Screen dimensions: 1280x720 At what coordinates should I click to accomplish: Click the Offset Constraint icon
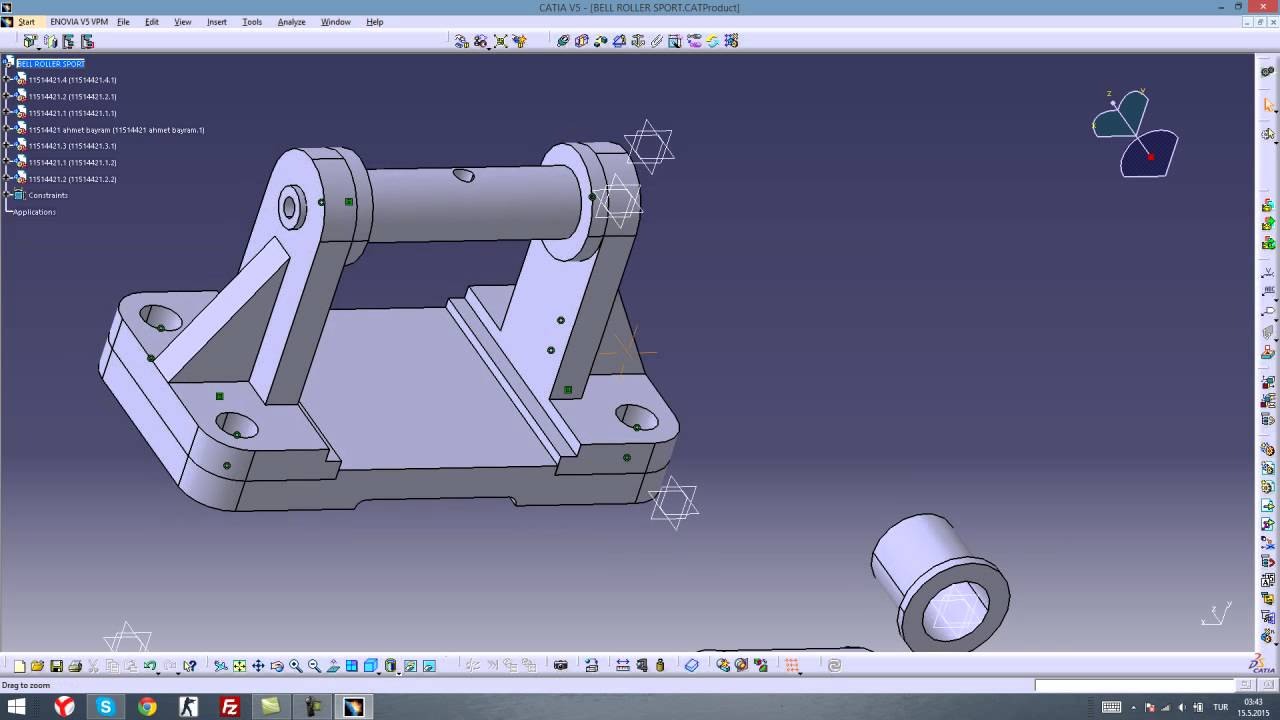pyautogui.click(x=600, y=41)
